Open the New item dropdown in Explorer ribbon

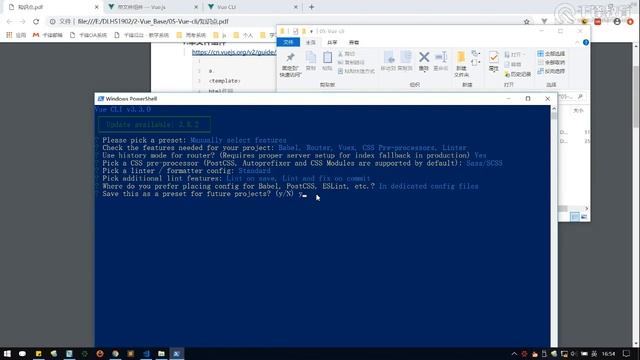pos(475,53)
